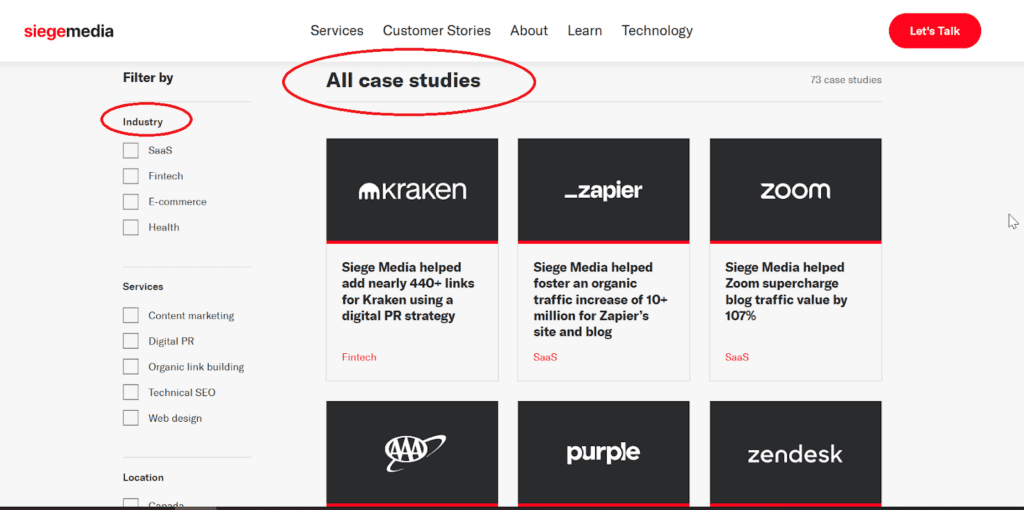This screenshot has height=510, width=1024.
Task: Enable the E-commerce filter checkbox
Action: tap(131, 202)
